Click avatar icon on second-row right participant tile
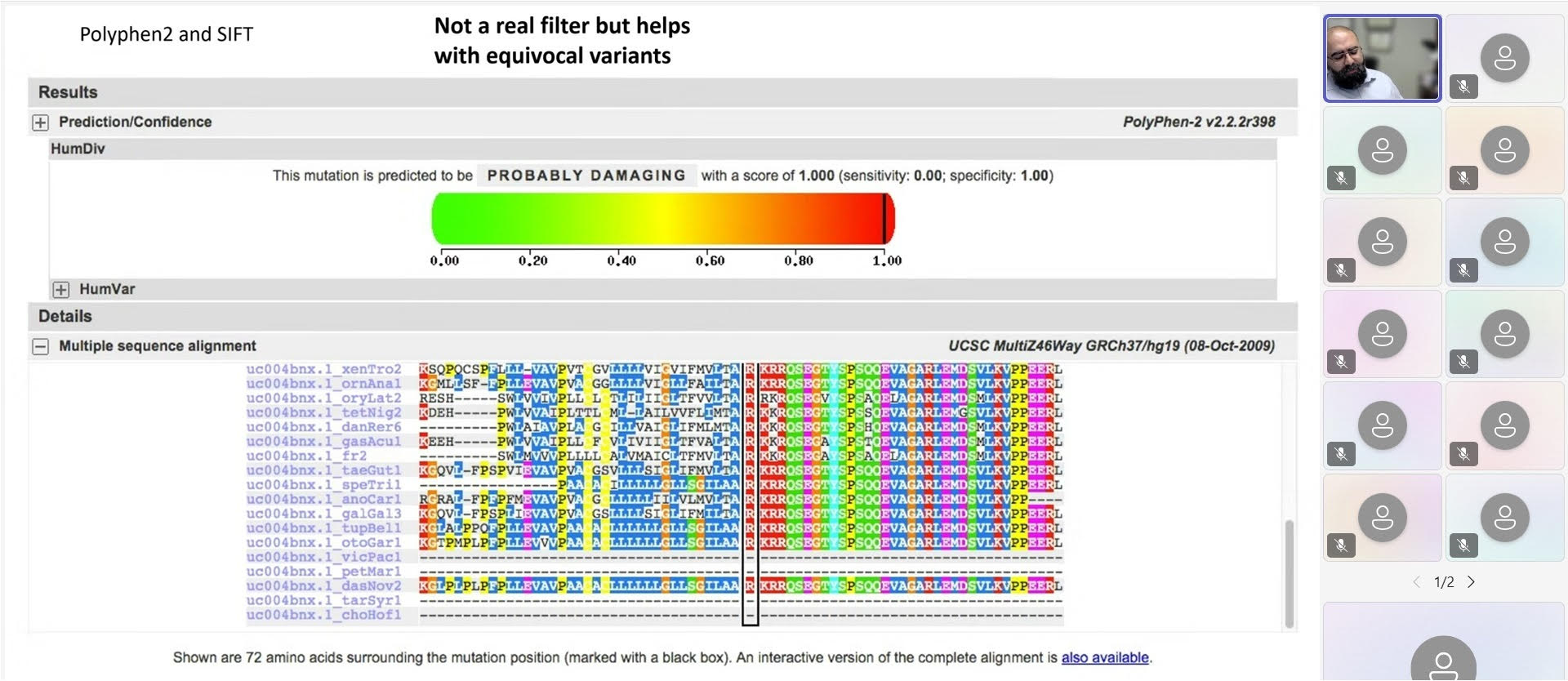 (x=1504, y=150)
